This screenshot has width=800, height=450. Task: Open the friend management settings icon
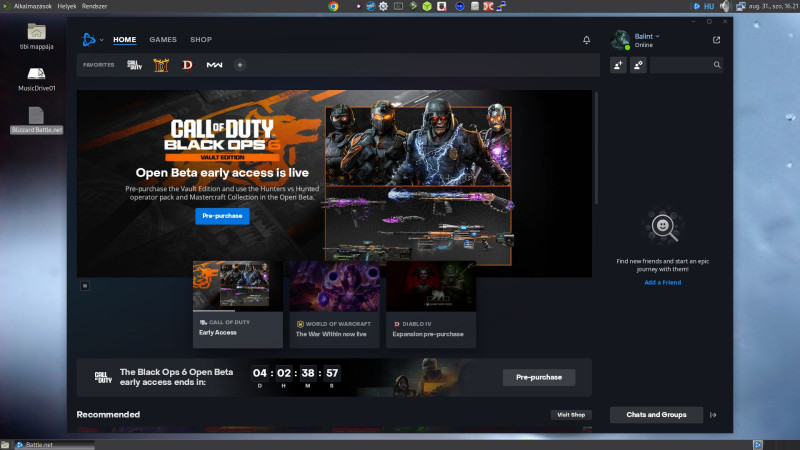(x=638, y=65)
